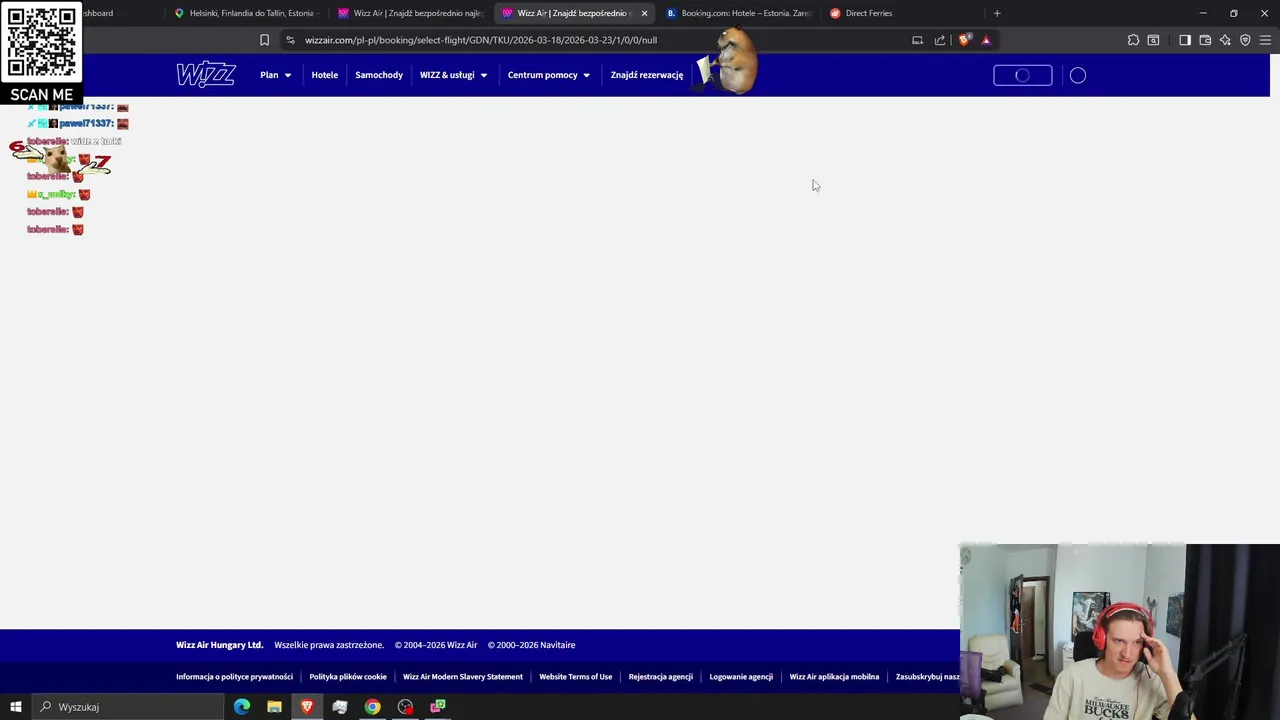1280x720 pixels.
Task: Open OBS Studio taskbar icon
Action: 405,707
